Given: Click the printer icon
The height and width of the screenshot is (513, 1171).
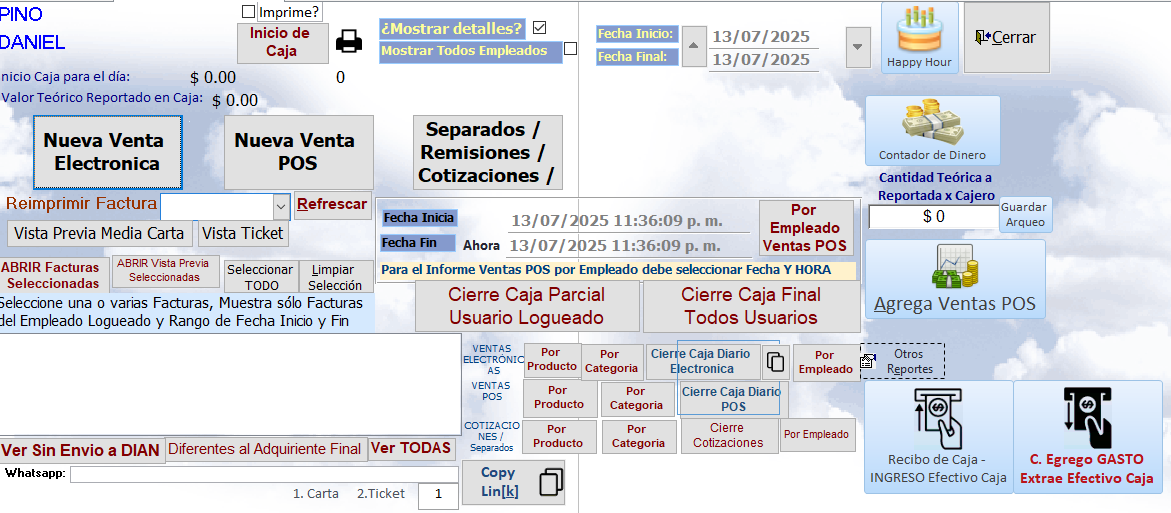Looking at the screenshot, I should point(348,42).
